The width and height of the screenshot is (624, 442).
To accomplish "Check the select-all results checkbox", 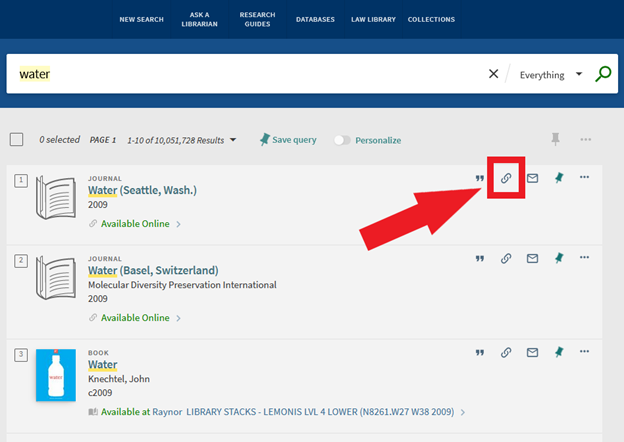I will 16,140.
